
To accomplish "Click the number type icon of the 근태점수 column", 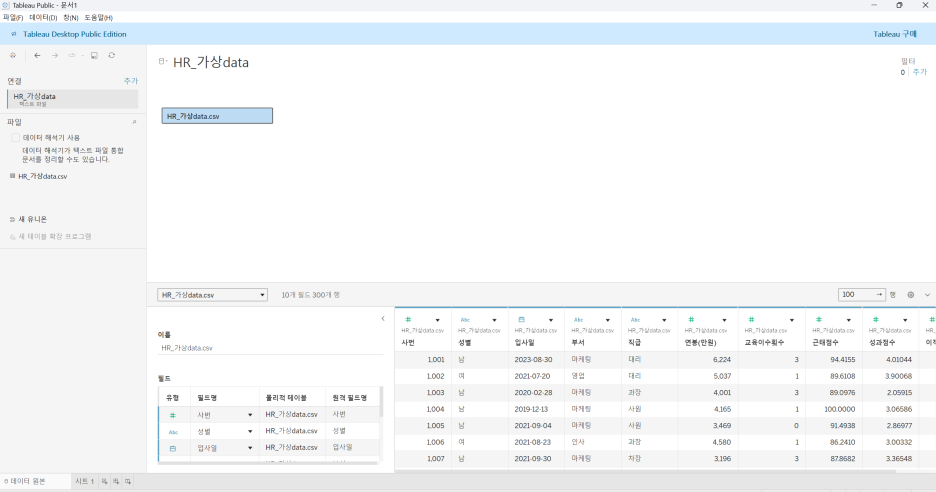I will pyautogui.click(x=819, y=319).
